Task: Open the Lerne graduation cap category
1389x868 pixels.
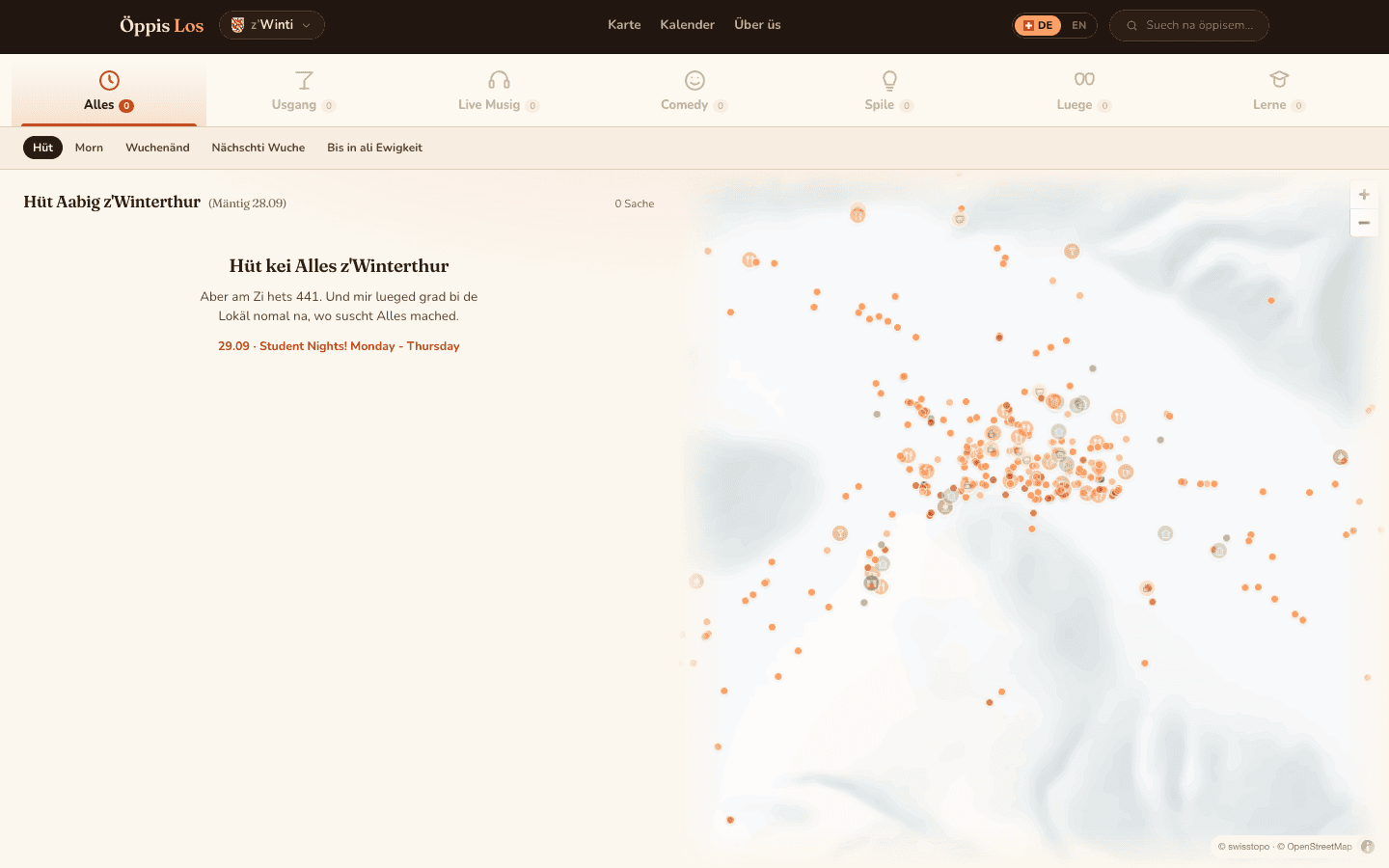Action: pyautogui.click(x=1279, y=92)
